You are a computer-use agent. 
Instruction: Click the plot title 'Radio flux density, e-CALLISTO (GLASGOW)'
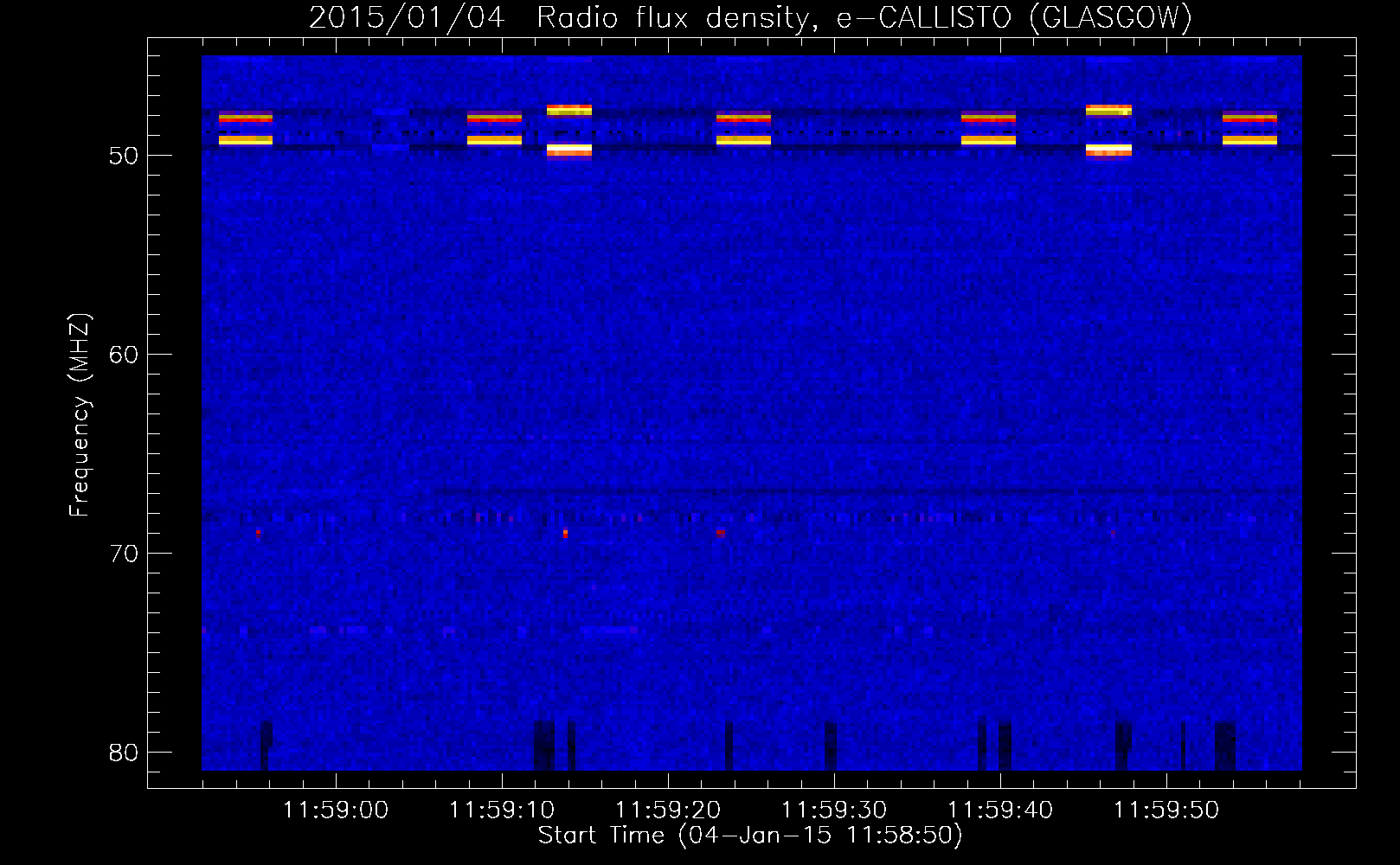coord(864,17)
